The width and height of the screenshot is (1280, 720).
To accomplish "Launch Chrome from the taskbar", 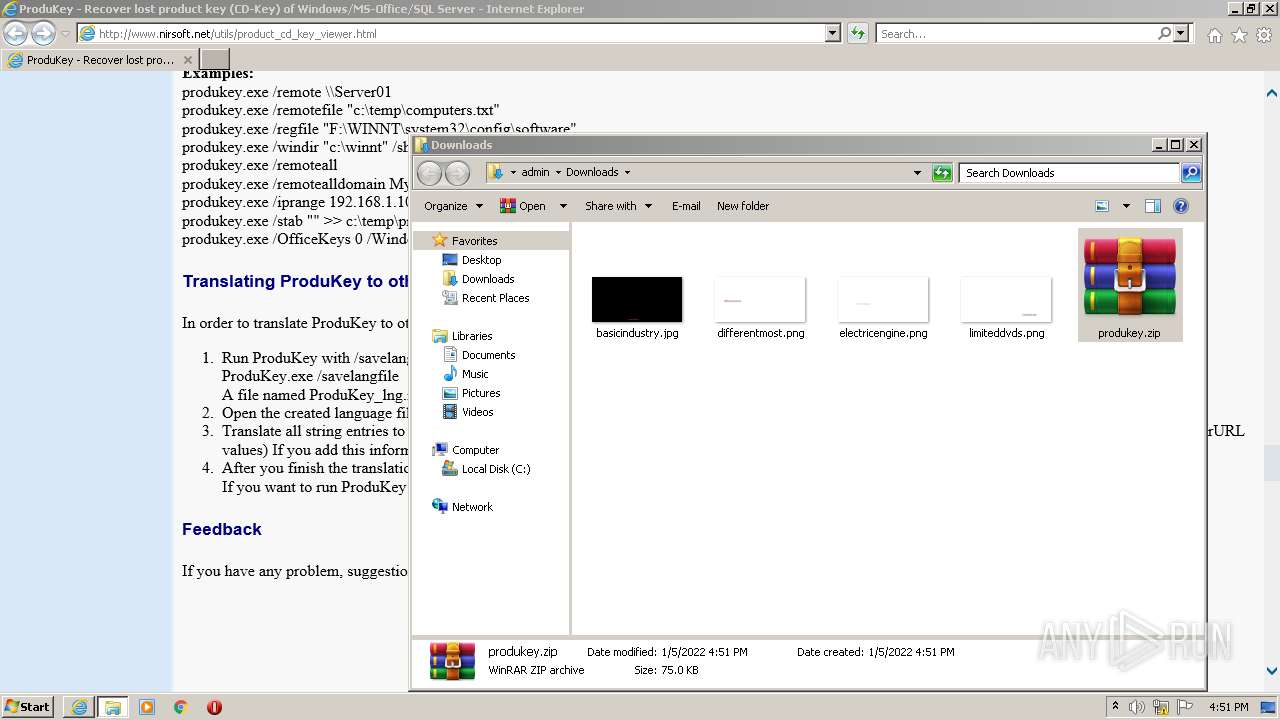I will [180, 707].
